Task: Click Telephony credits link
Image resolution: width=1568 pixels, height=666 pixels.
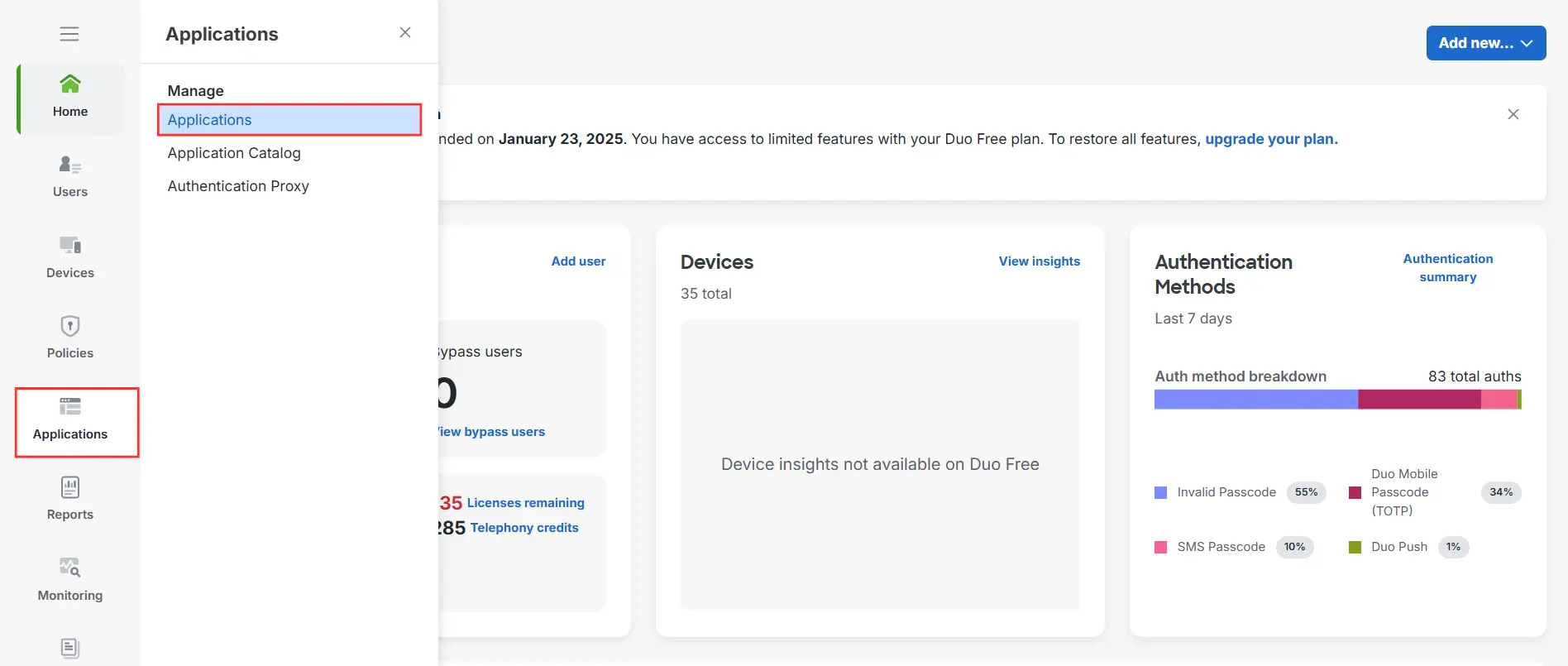Action: click(524, 528)
